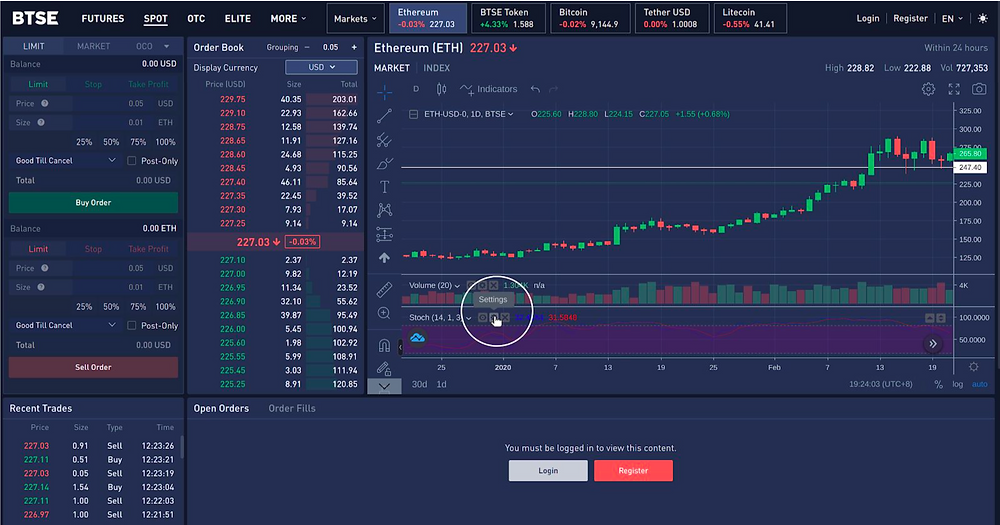Increase order book grouping with plus
Screen dimensions: 1000x525
click(x=354, y=47)
